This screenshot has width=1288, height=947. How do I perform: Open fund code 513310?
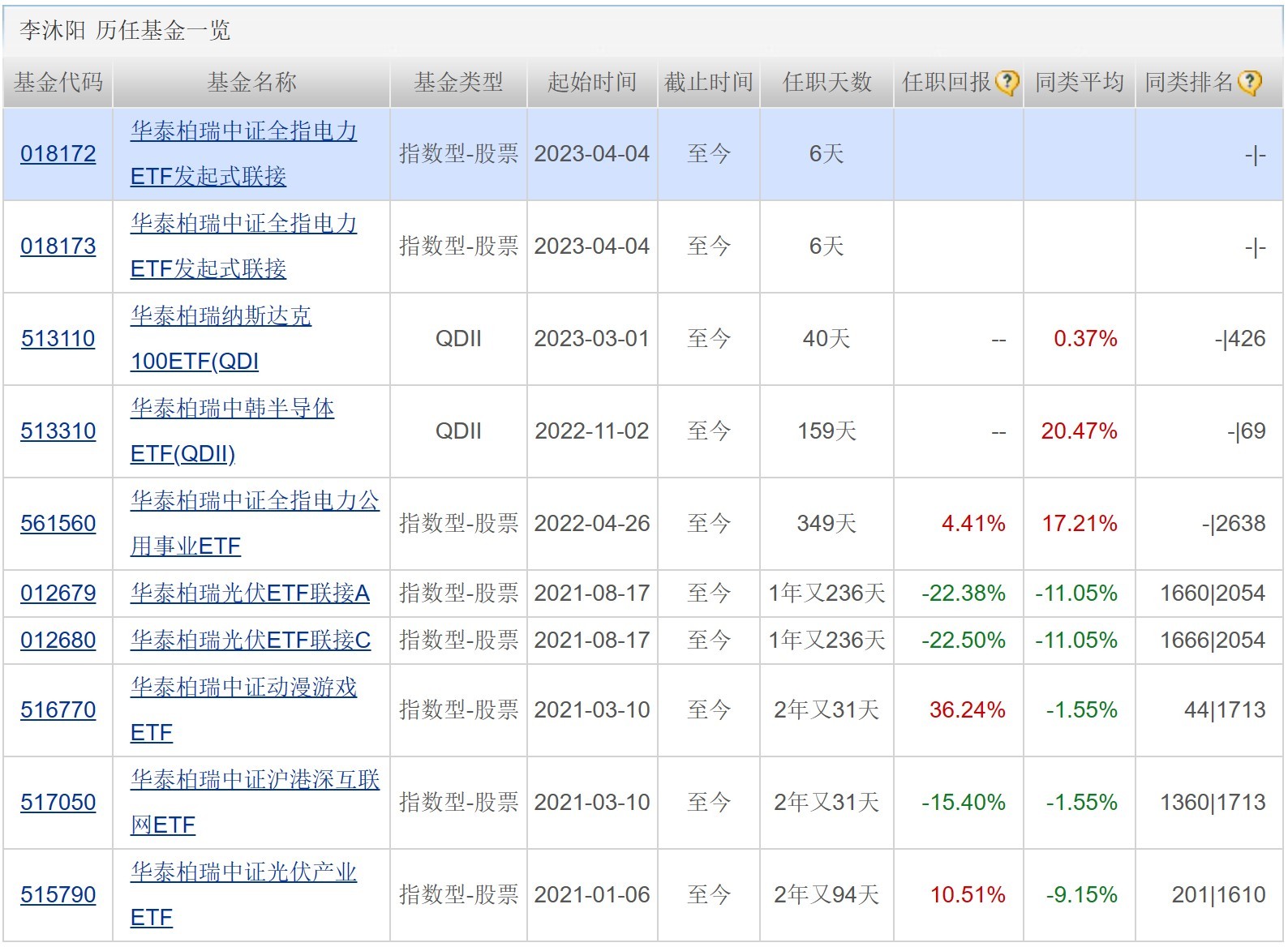click(x=58, y=431)
